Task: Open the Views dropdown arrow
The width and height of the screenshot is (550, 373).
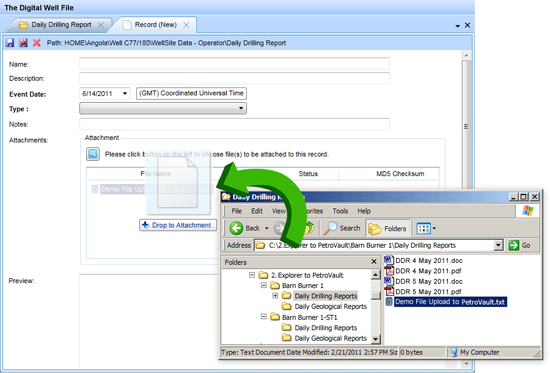Action: [434, 228]
